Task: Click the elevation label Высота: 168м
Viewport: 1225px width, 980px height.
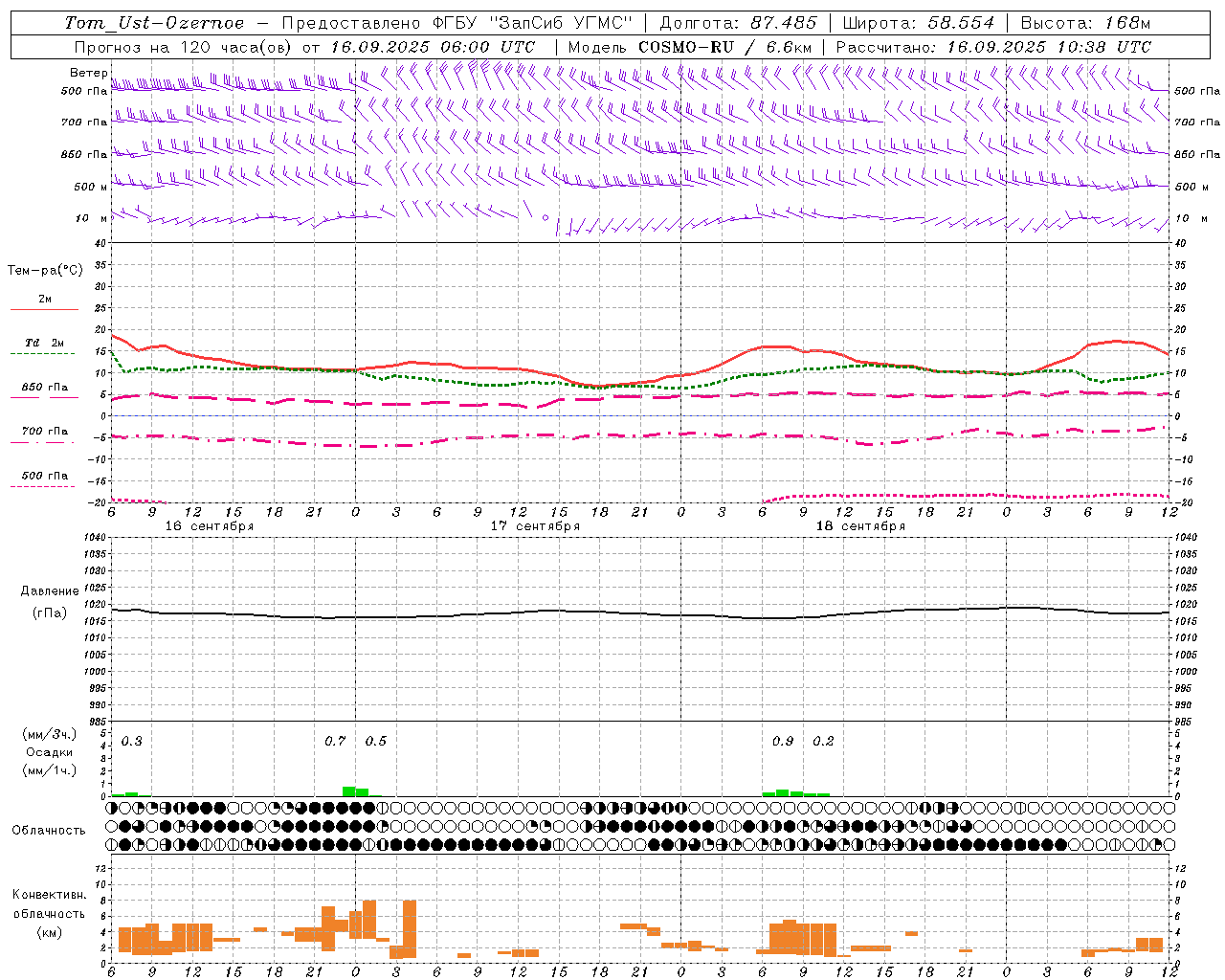Action: tap(1085, 23)
